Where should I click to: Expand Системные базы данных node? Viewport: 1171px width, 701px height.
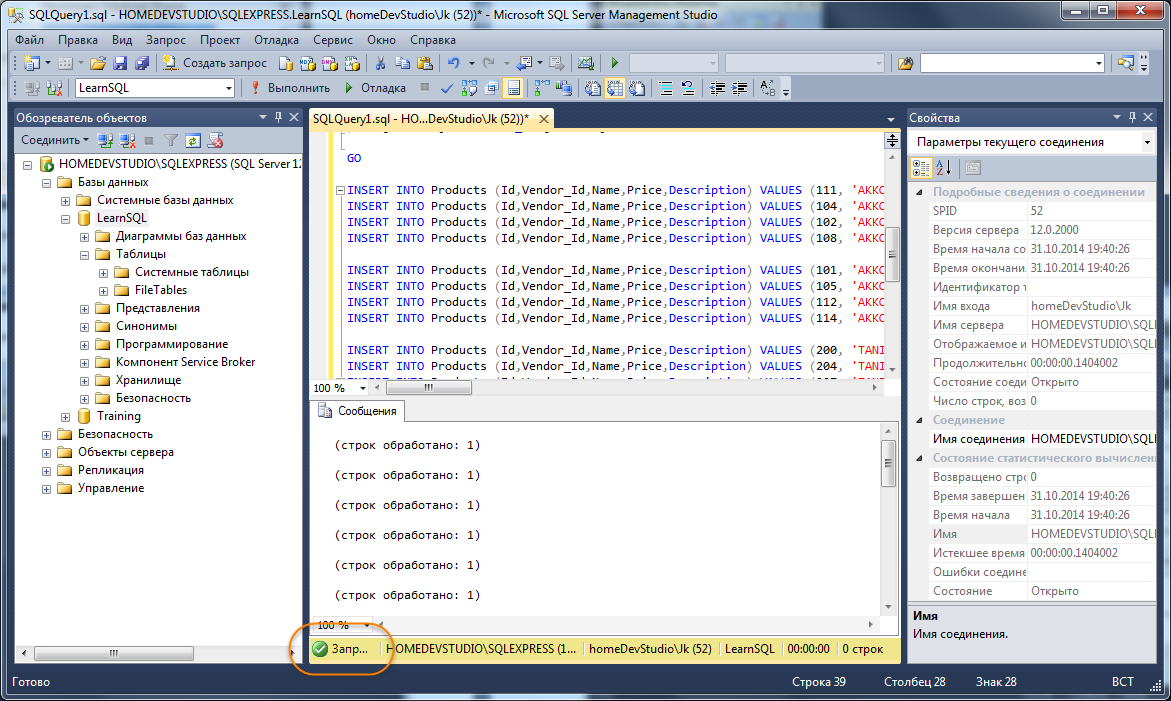click(65, 201)
